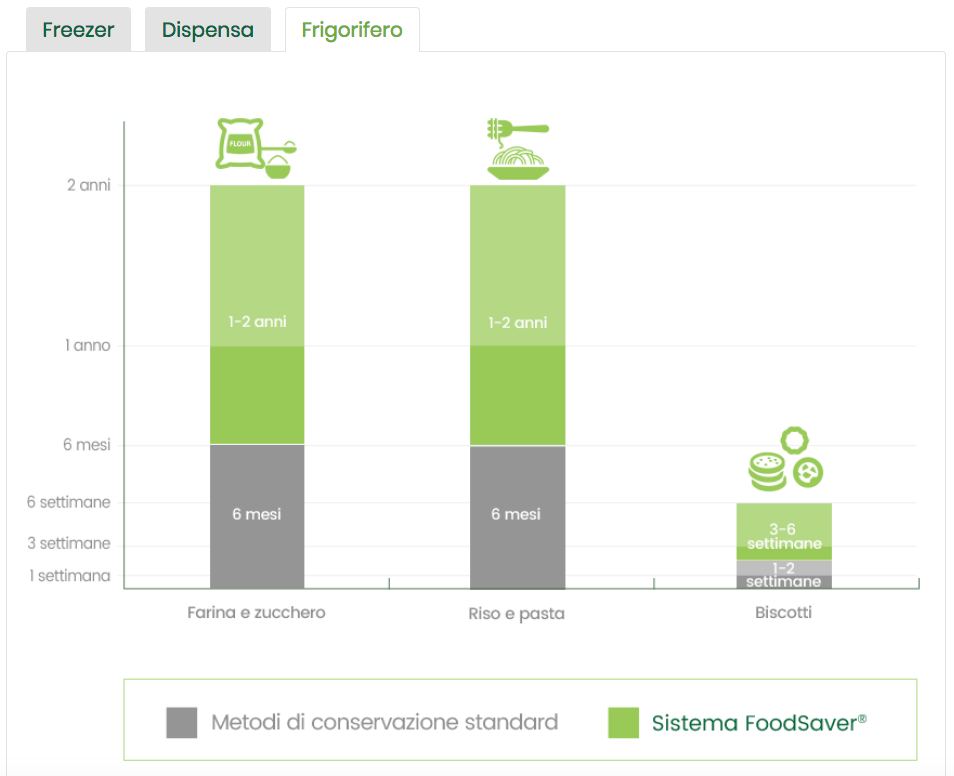Click the gray standard methods legend swatch
The height and width of the screenshot is (776, 954).
(182, 722)
